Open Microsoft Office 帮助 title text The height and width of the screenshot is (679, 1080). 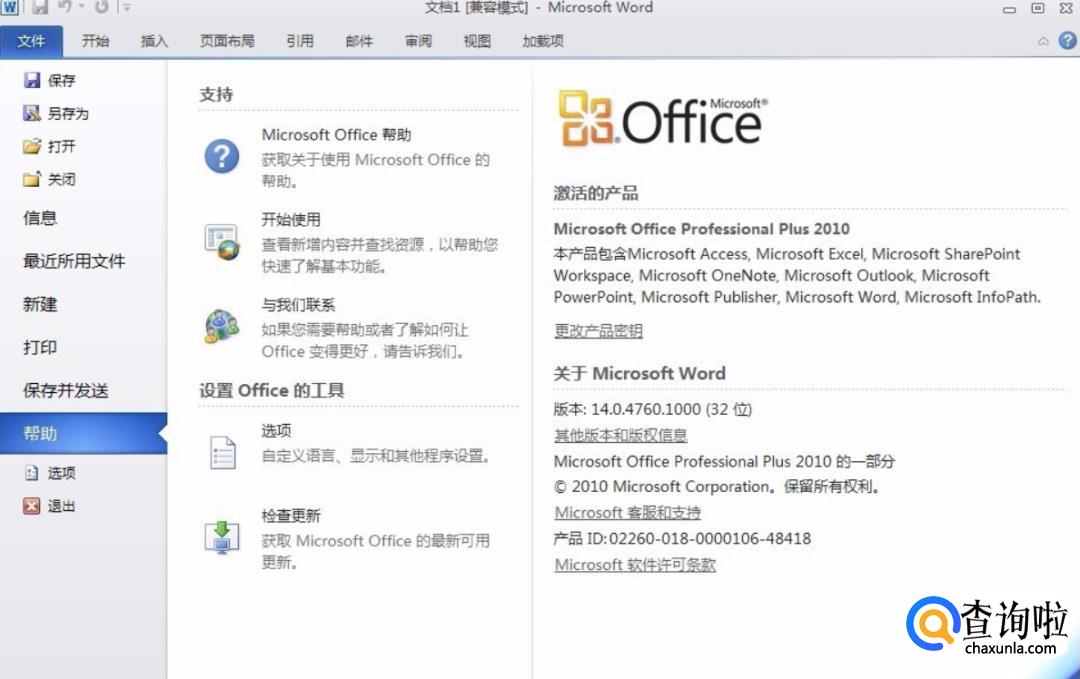point(336,135)
